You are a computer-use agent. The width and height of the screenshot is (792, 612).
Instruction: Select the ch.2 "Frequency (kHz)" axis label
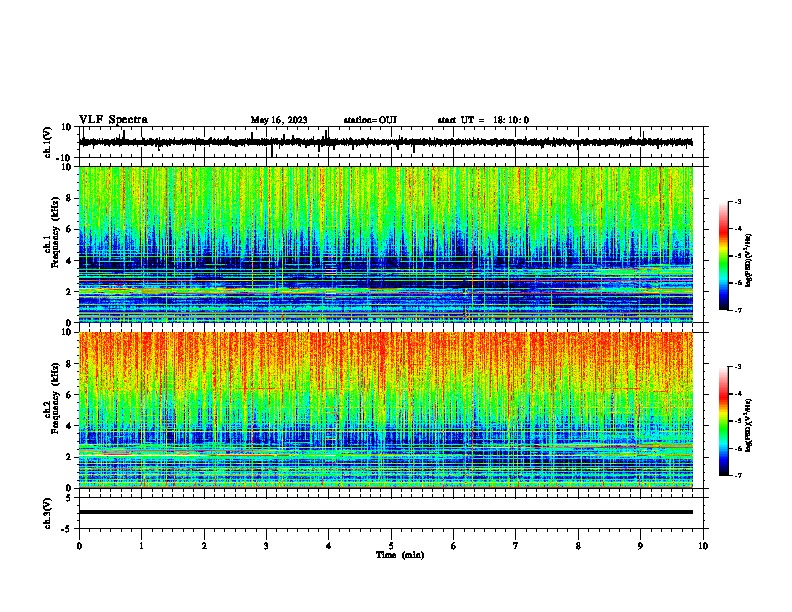(x=54, y=398)
